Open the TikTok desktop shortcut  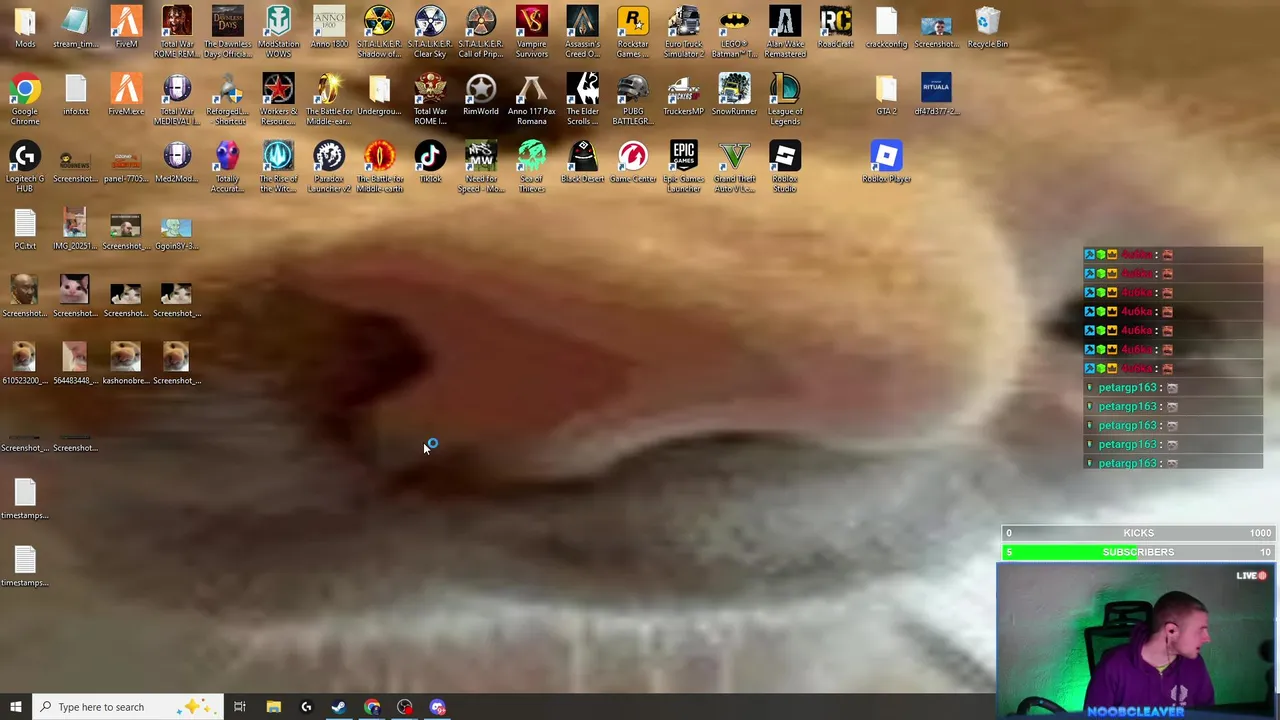pos(430,163)
